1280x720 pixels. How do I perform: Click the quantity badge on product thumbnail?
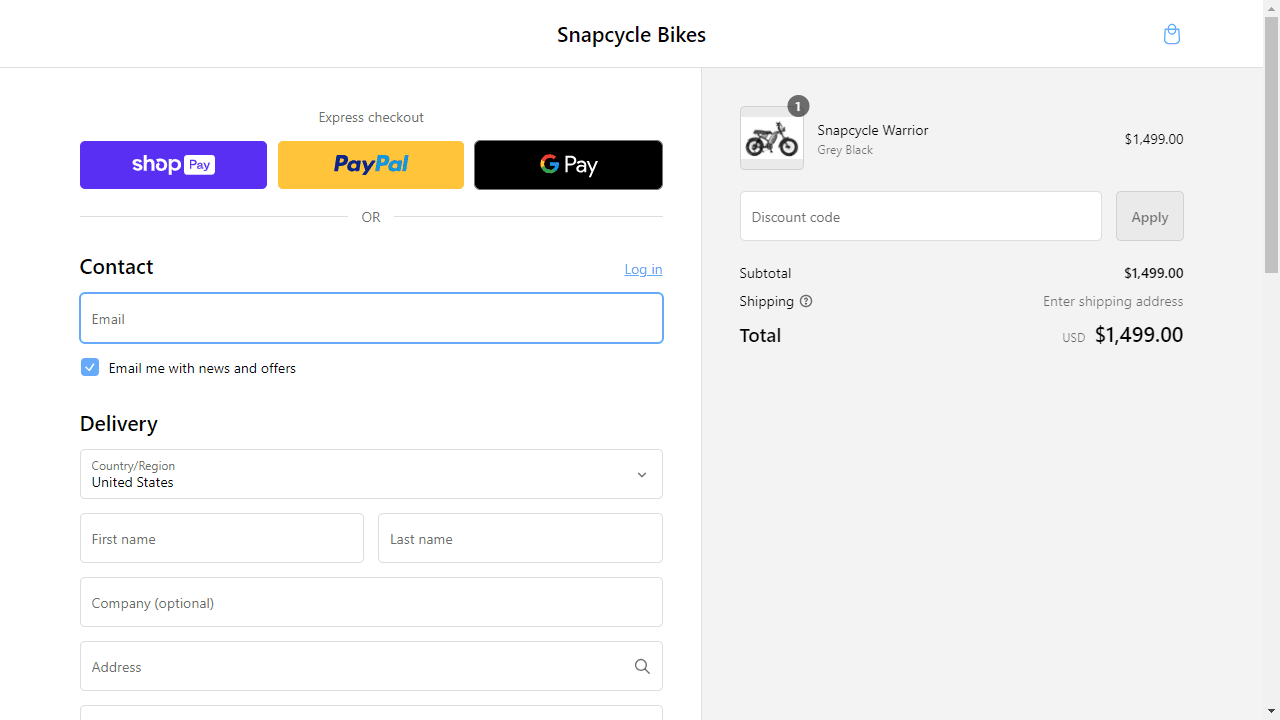click(798, 106)
